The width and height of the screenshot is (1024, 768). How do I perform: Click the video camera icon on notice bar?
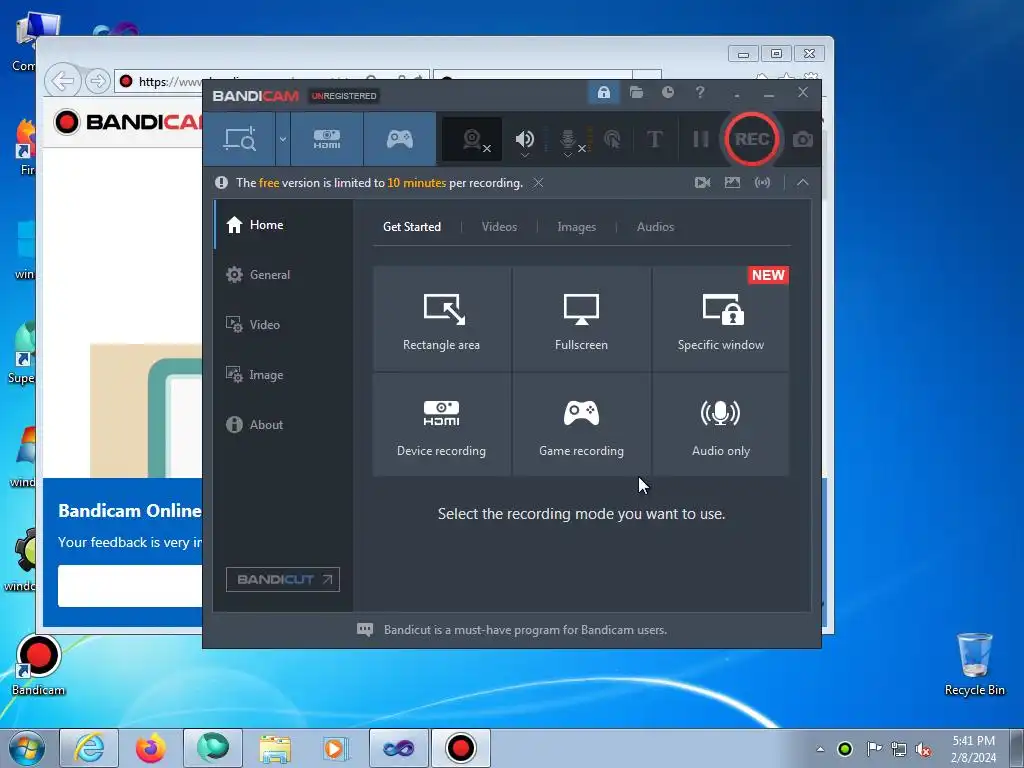[x=703, y=183]
